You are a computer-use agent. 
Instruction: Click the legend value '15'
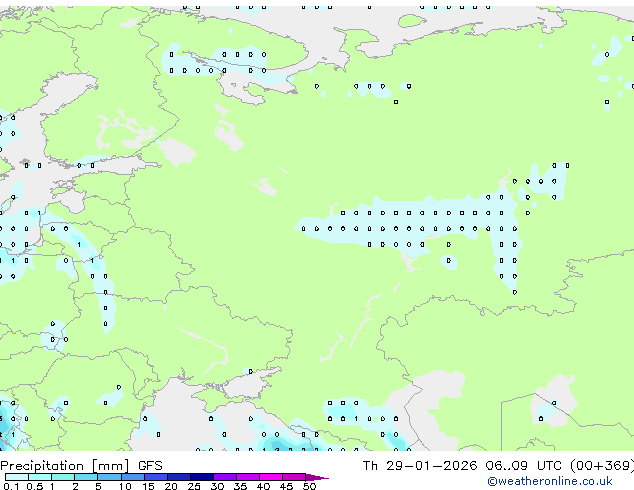[x=148, y=486]
